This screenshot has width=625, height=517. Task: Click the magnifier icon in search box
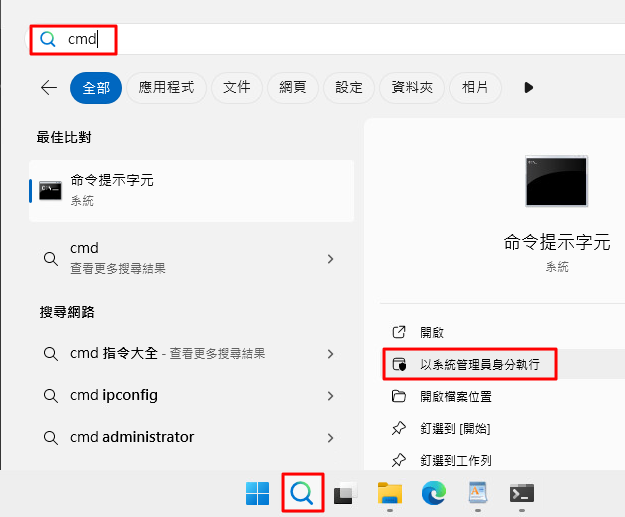click(x=47, y=39)
